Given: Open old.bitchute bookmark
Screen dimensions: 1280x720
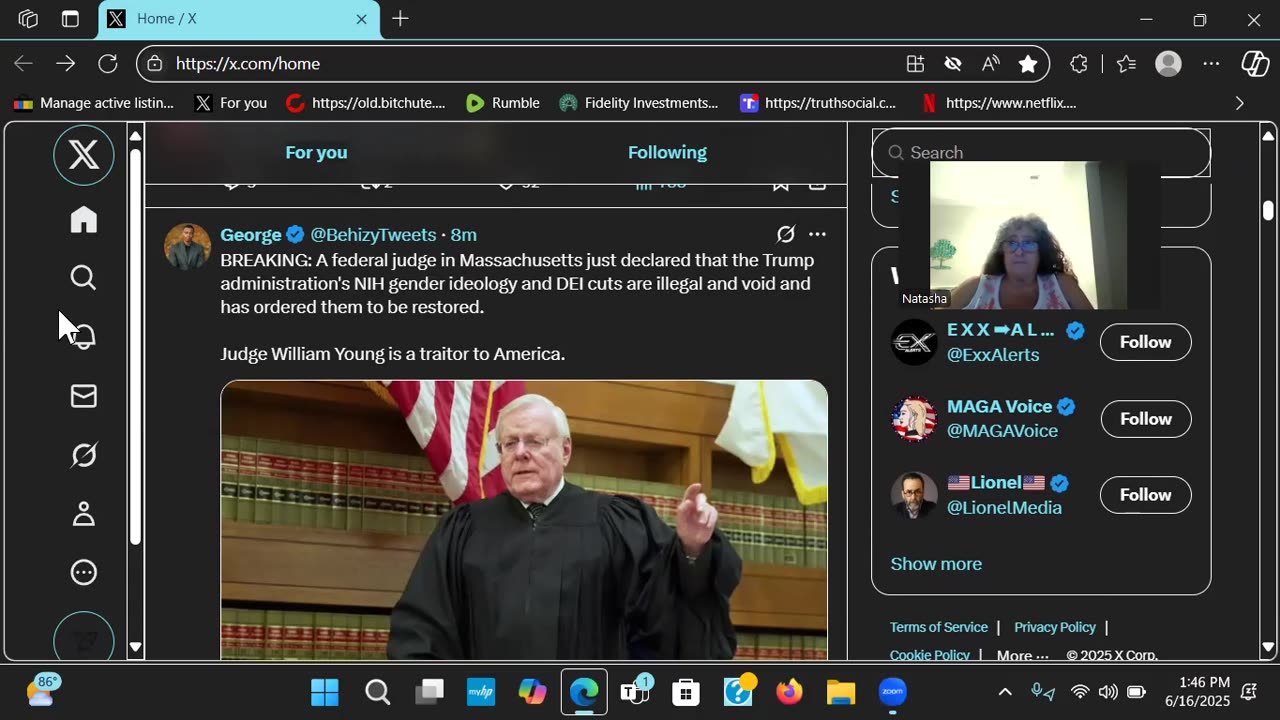Looking at the screenshot, I should (x=365, y=103).
